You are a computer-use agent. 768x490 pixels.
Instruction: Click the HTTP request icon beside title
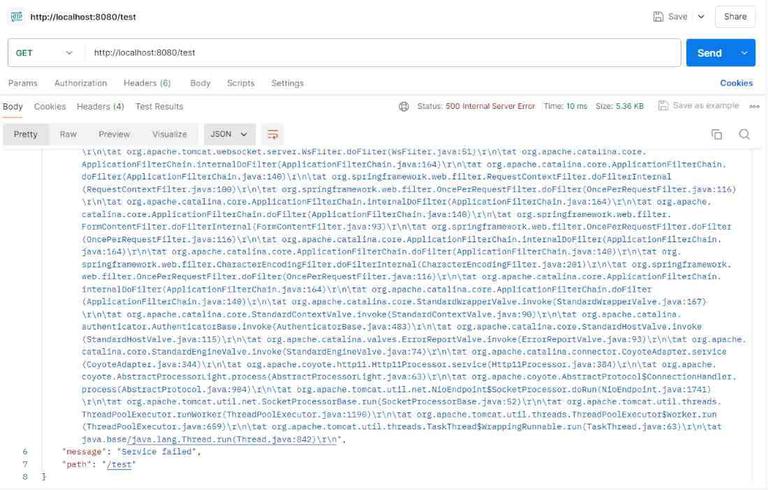click(17, 17)
